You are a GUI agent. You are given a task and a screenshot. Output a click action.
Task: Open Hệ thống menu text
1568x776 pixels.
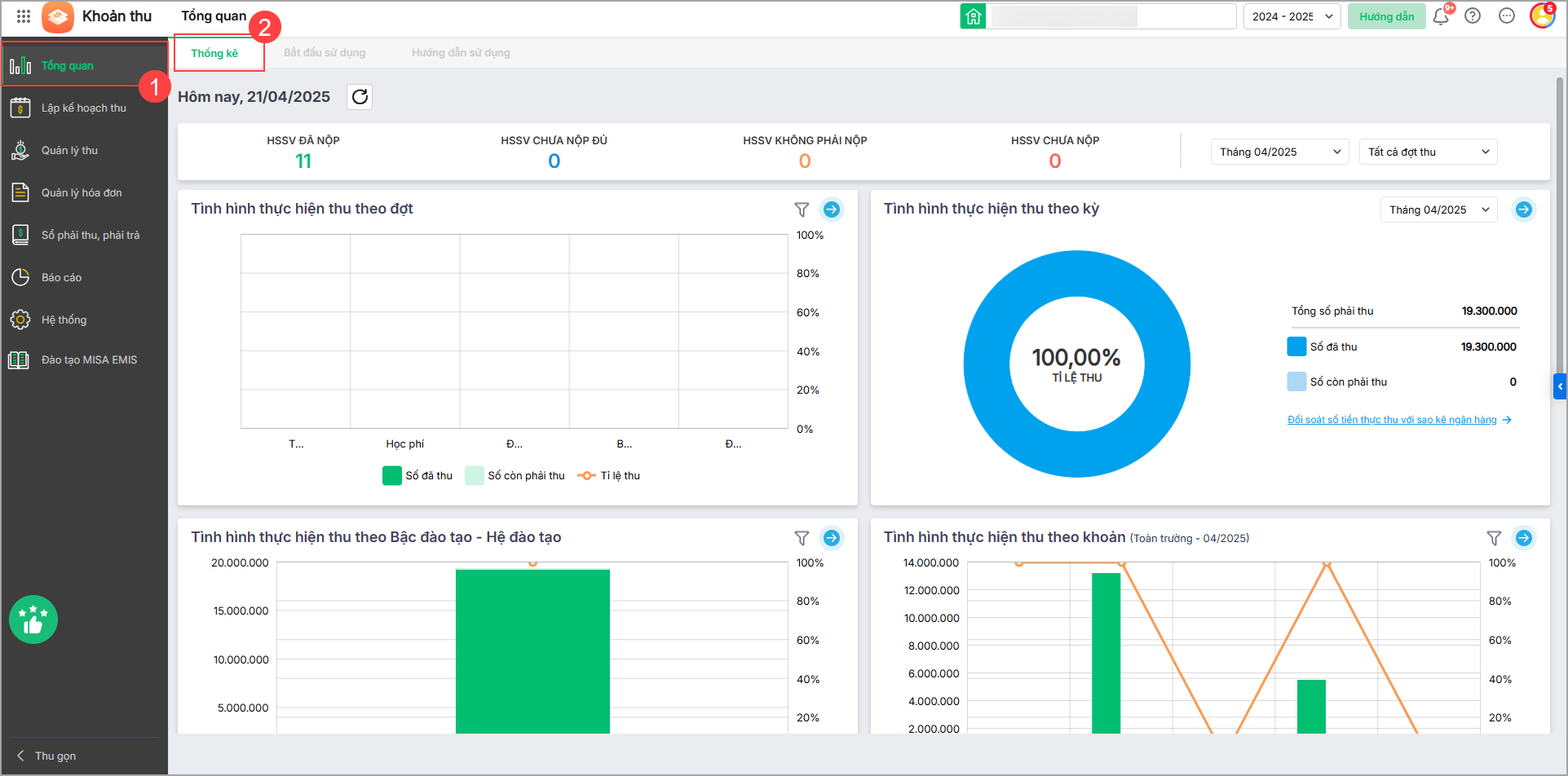(x=64, y=320)
